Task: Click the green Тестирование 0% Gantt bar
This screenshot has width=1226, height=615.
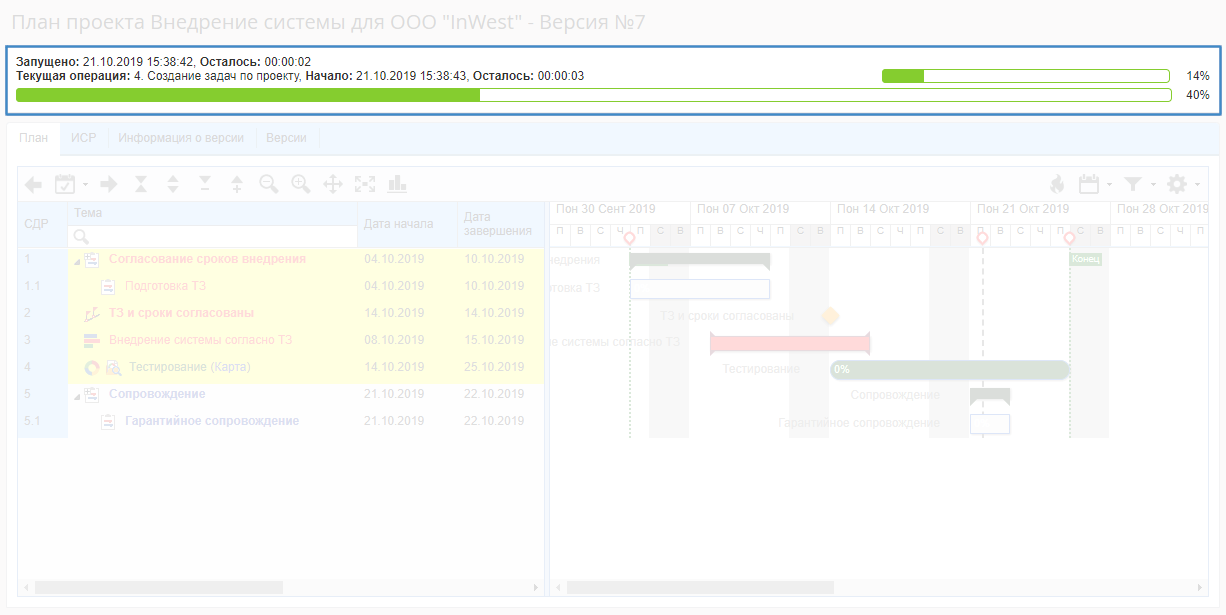Action: [950, 369]
